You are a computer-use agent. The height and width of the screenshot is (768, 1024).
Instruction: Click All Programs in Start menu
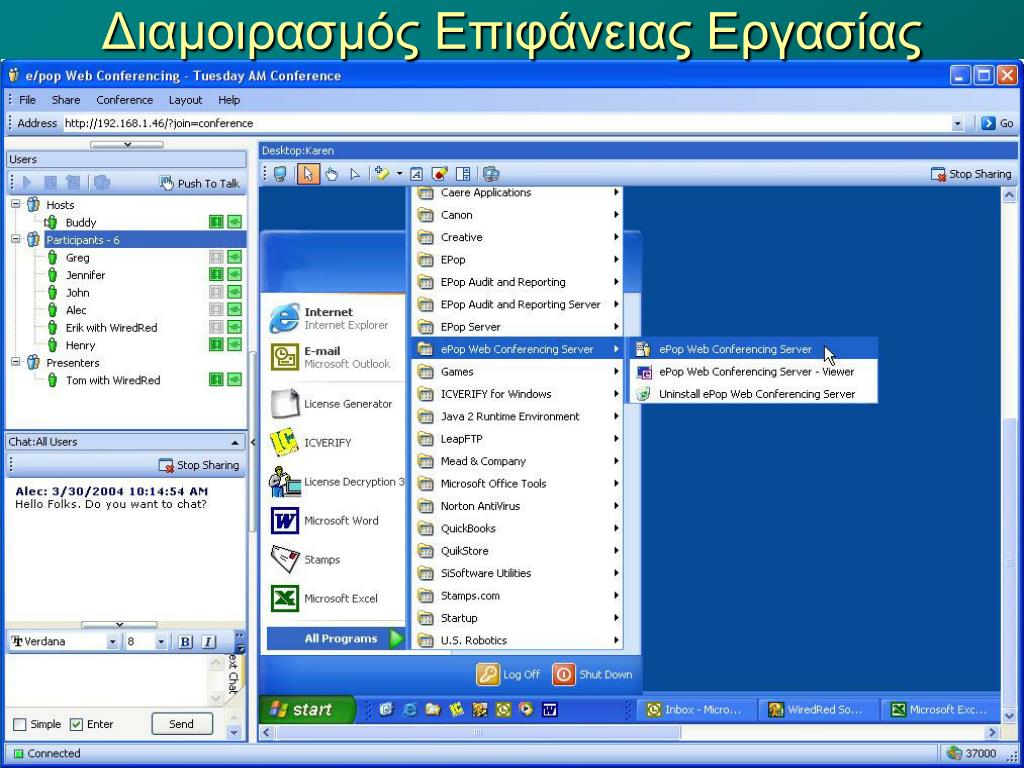pos(336,639)
